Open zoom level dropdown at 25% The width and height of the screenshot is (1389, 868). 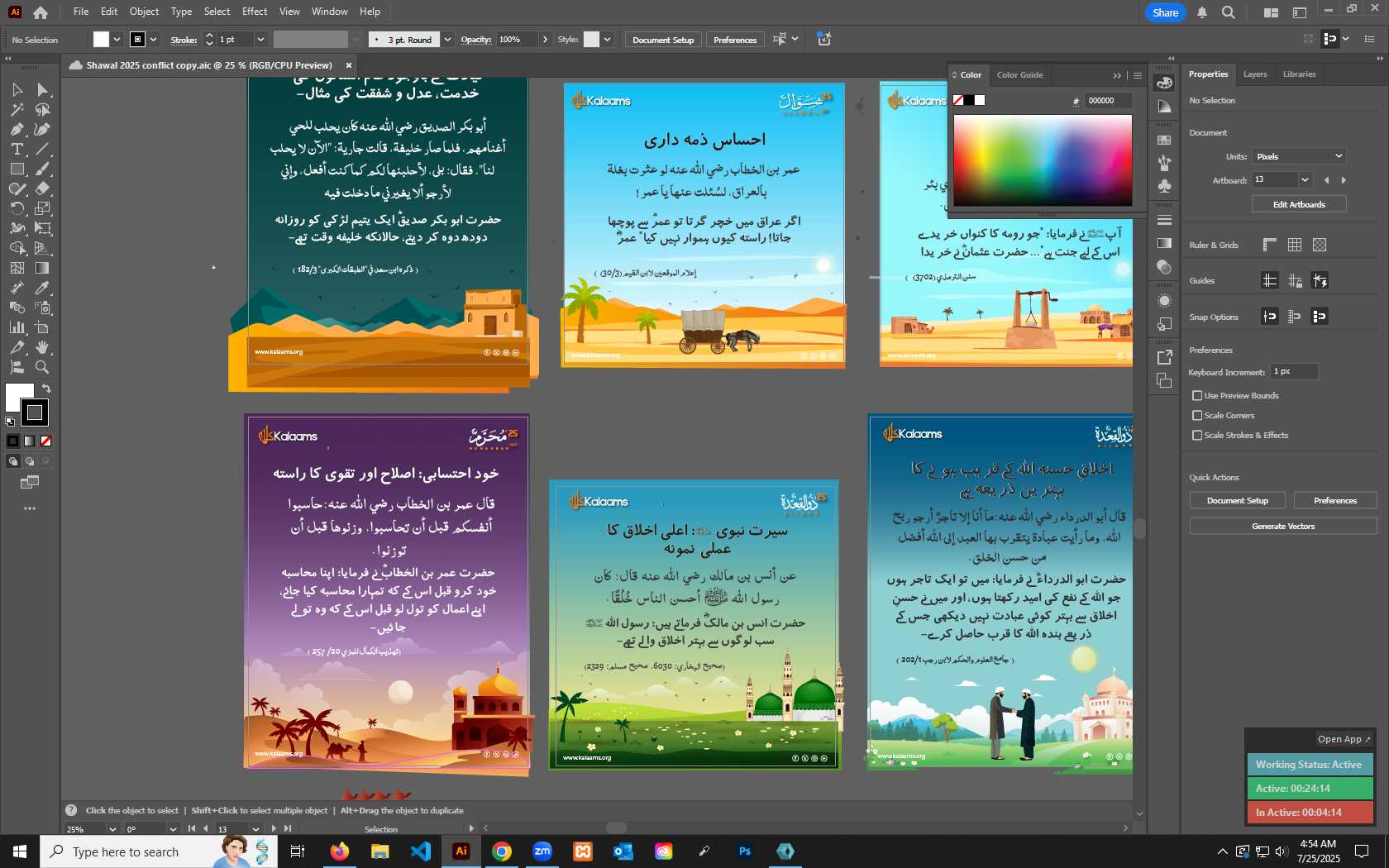pyautogui.click(x=112, y=829)
